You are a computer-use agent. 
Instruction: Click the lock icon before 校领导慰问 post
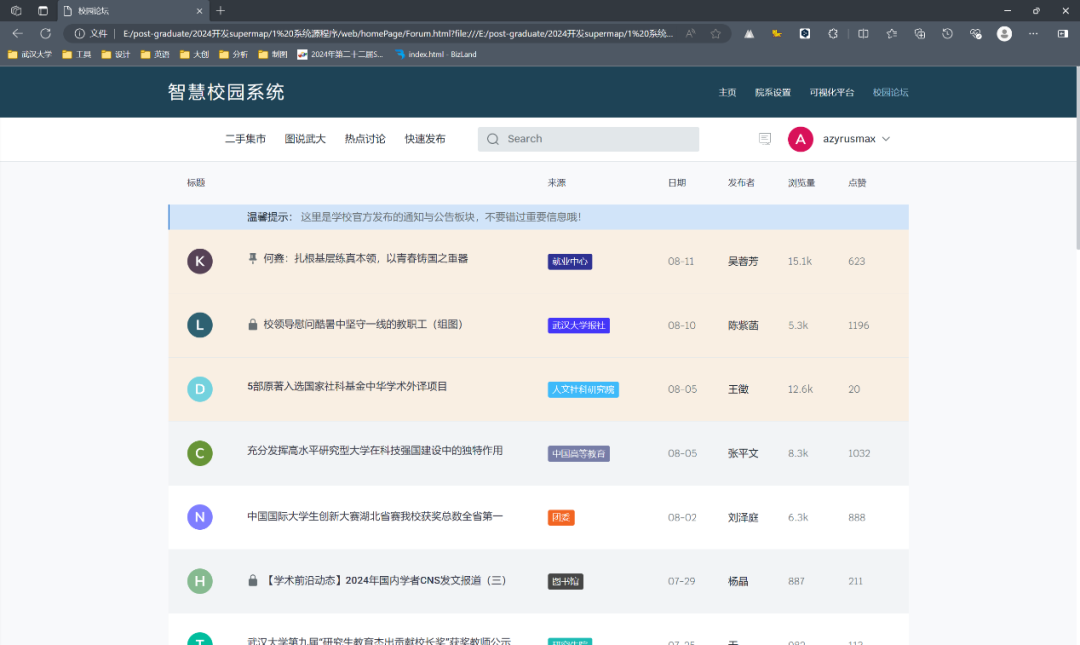click(253, 325)
